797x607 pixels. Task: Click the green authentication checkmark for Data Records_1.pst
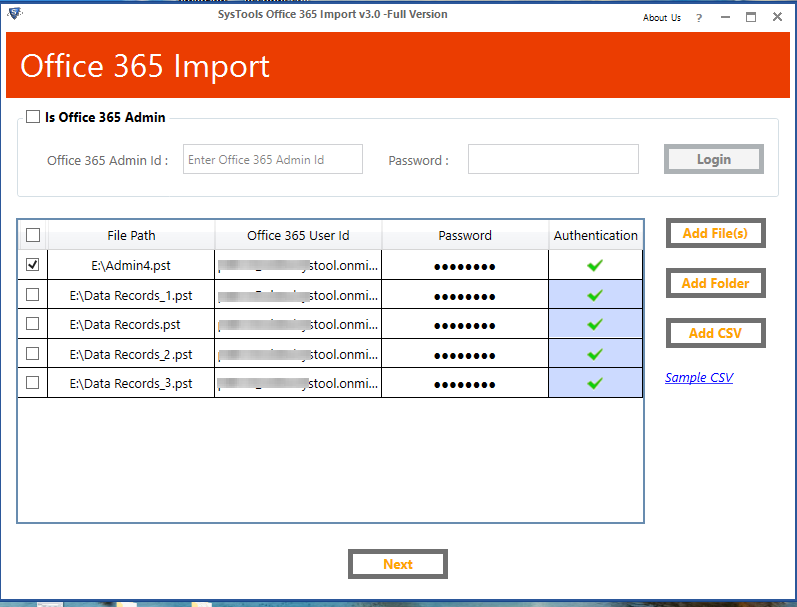(x=595, y=295)
